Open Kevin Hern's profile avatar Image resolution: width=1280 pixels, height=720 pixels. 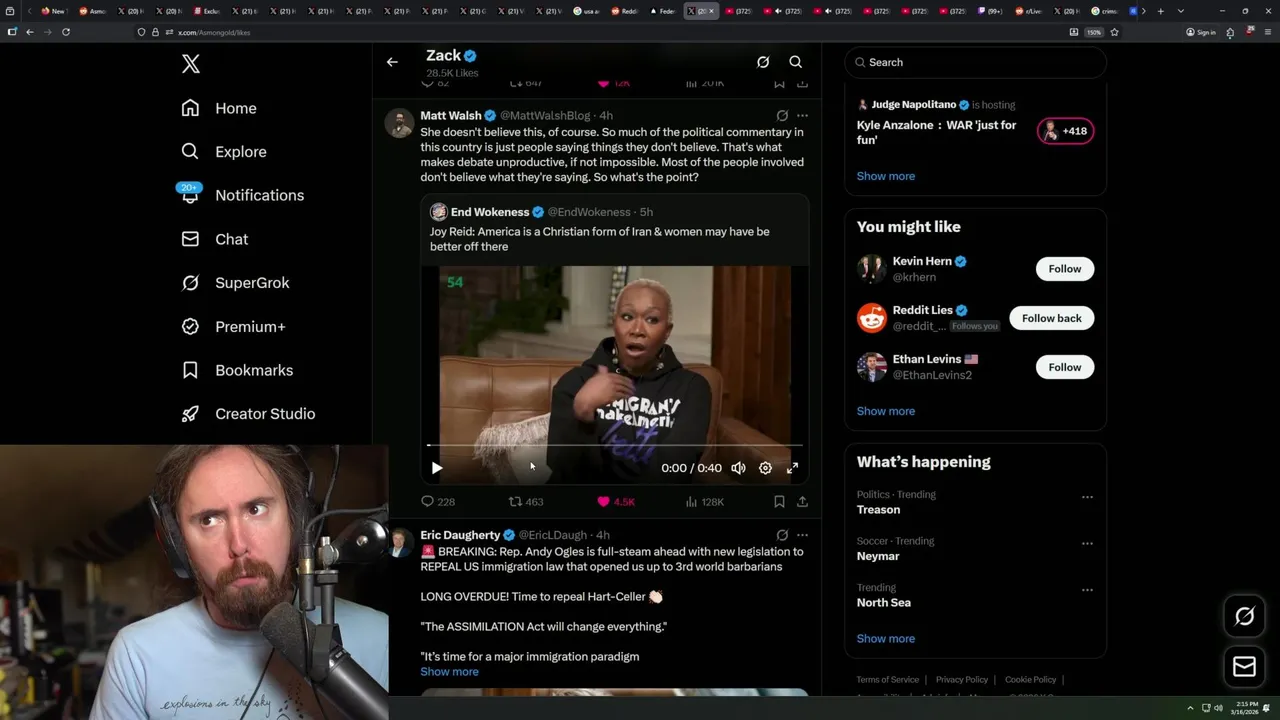tap(872, 269)
